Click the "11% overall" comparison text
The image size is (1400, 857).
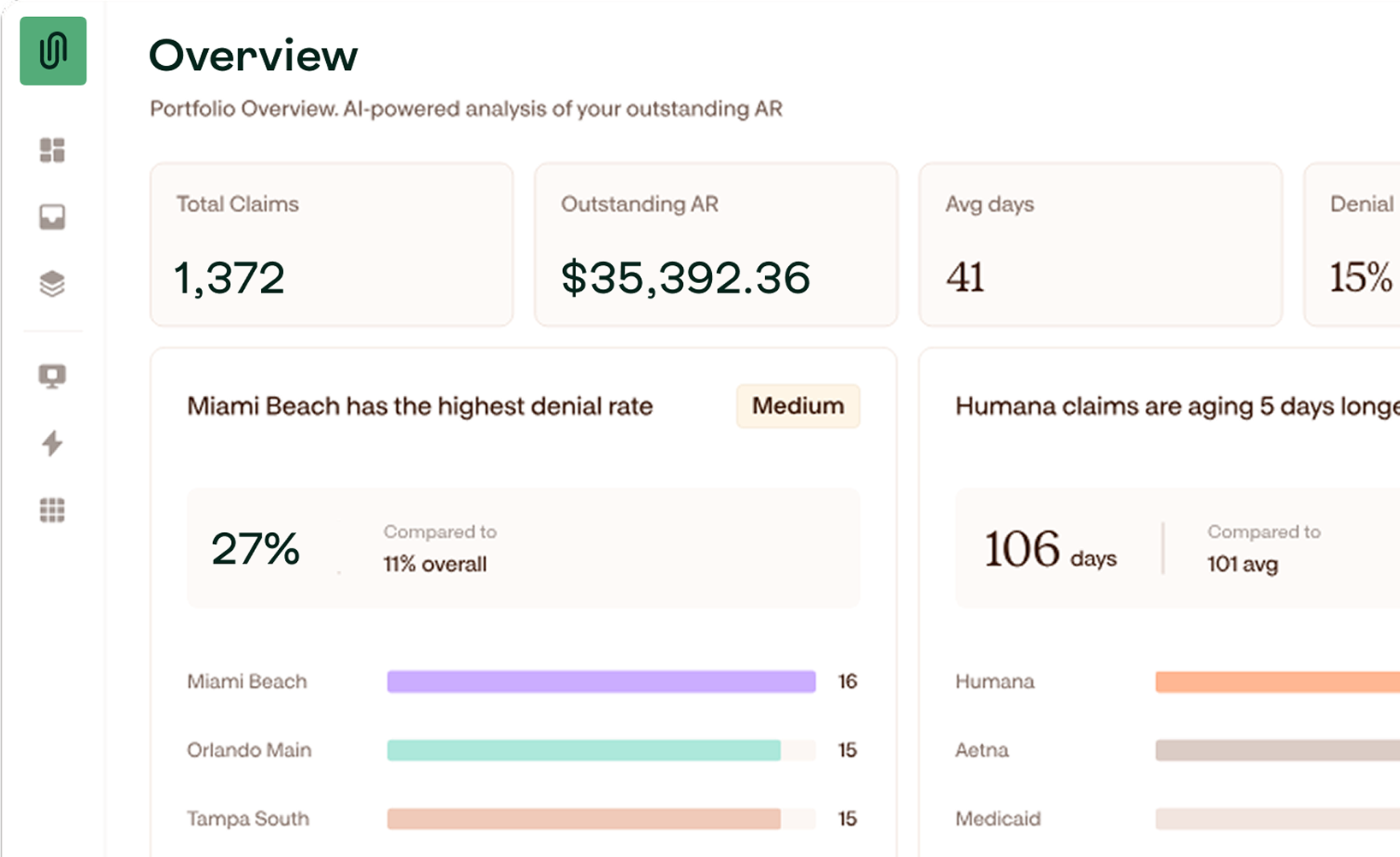435,564
